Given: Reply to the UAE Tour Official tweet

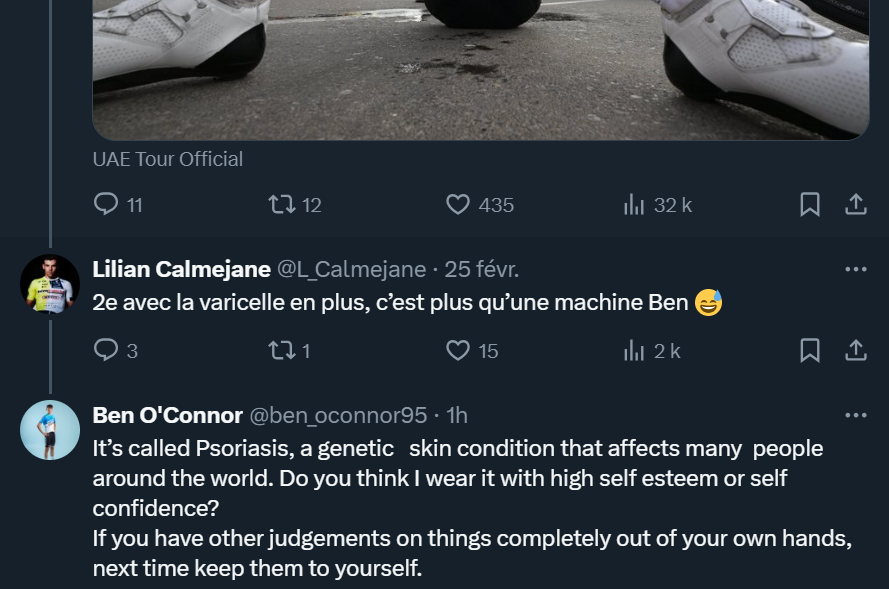Looking at the screenshot, I should tap(106, 205).
